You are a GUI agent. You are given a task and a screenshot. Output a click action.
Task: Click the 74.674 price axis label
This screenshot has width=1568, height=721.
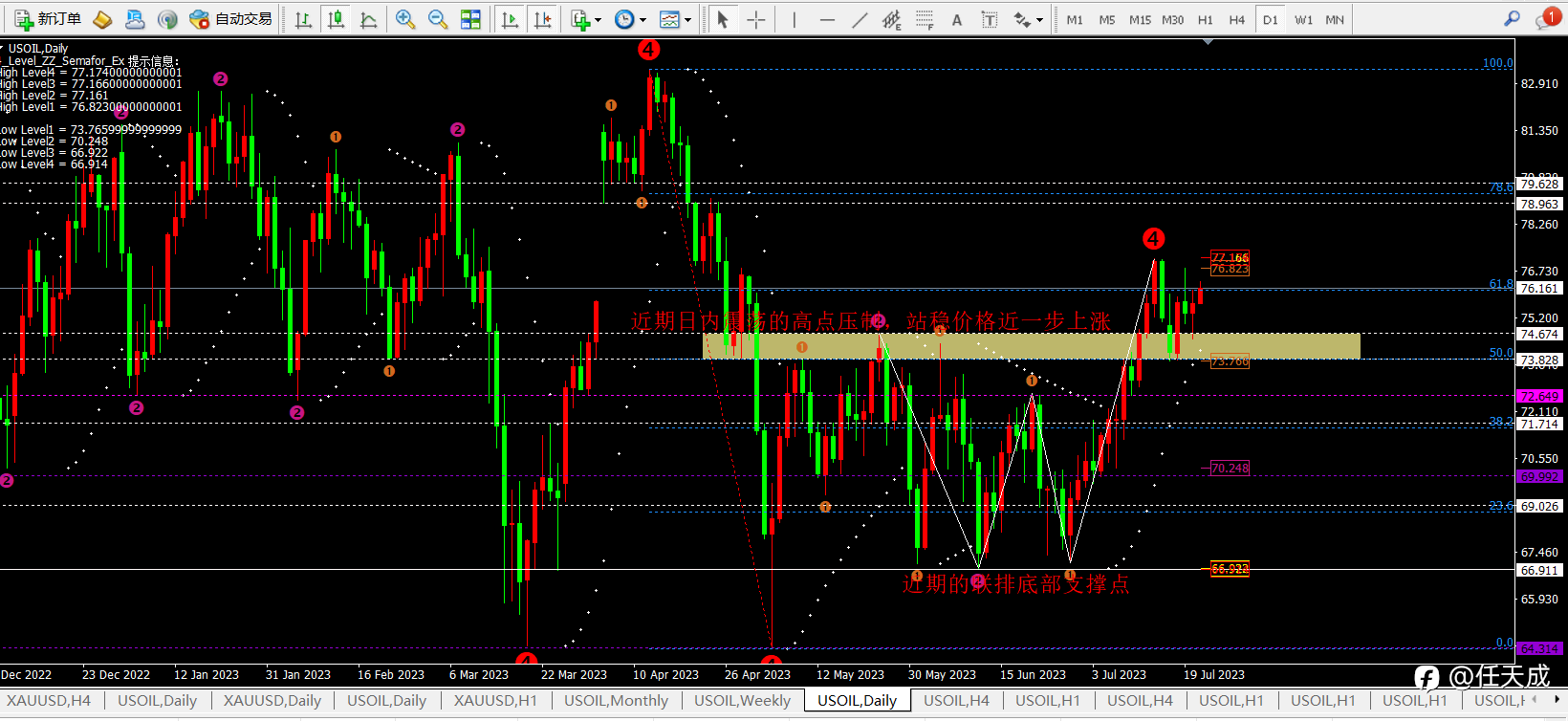tap(1540, 334)
